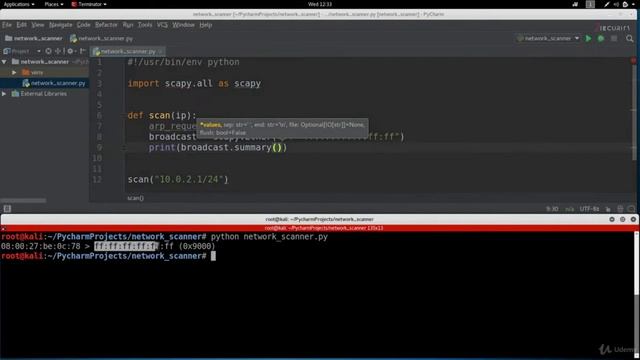Image resolution: width=640 pixels, height=360 pixels.
Task: Open the Run menu
Action: point(128,25)
